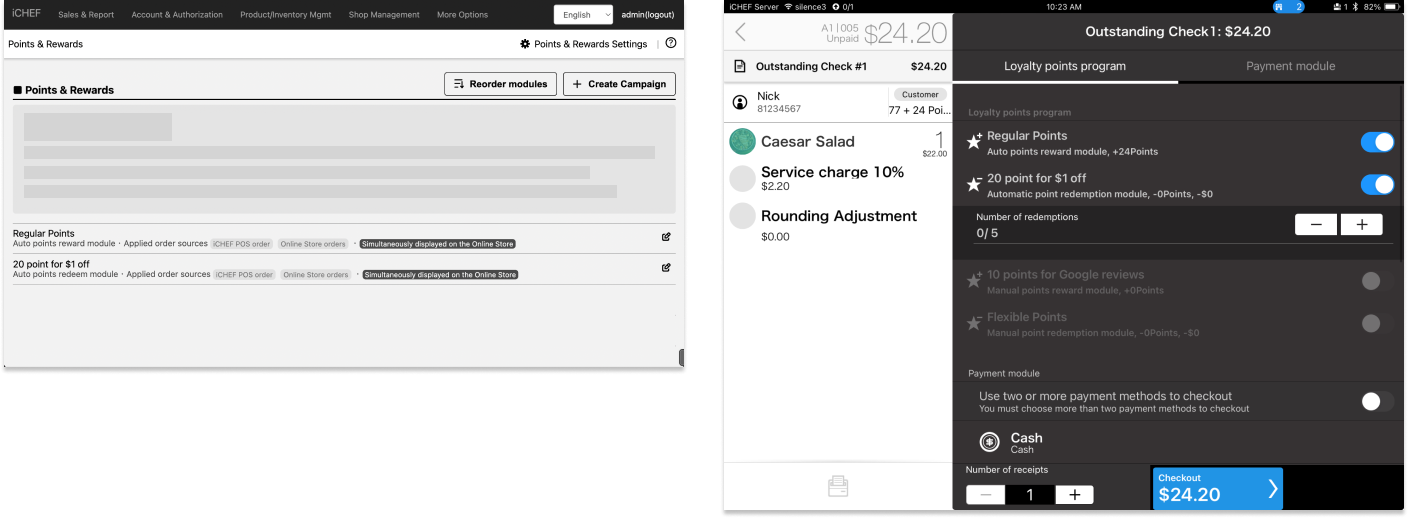This screenshot has width=1408, height=518.
Task: Tap the printer icon below the order
Action: [x=838, y=486]
